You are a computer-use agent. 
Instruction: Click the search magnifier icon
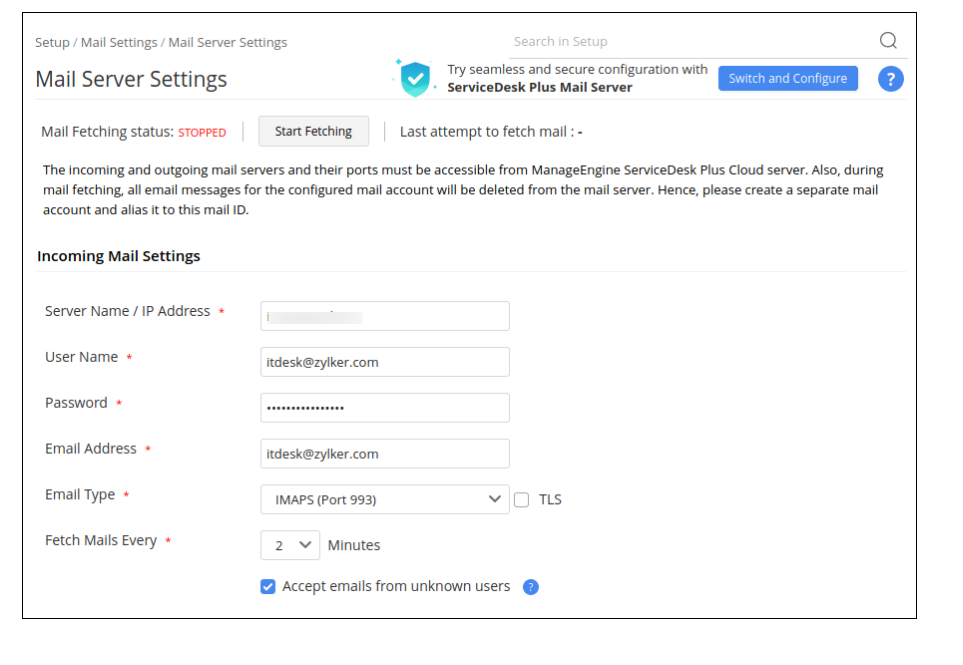pos(888,41)
